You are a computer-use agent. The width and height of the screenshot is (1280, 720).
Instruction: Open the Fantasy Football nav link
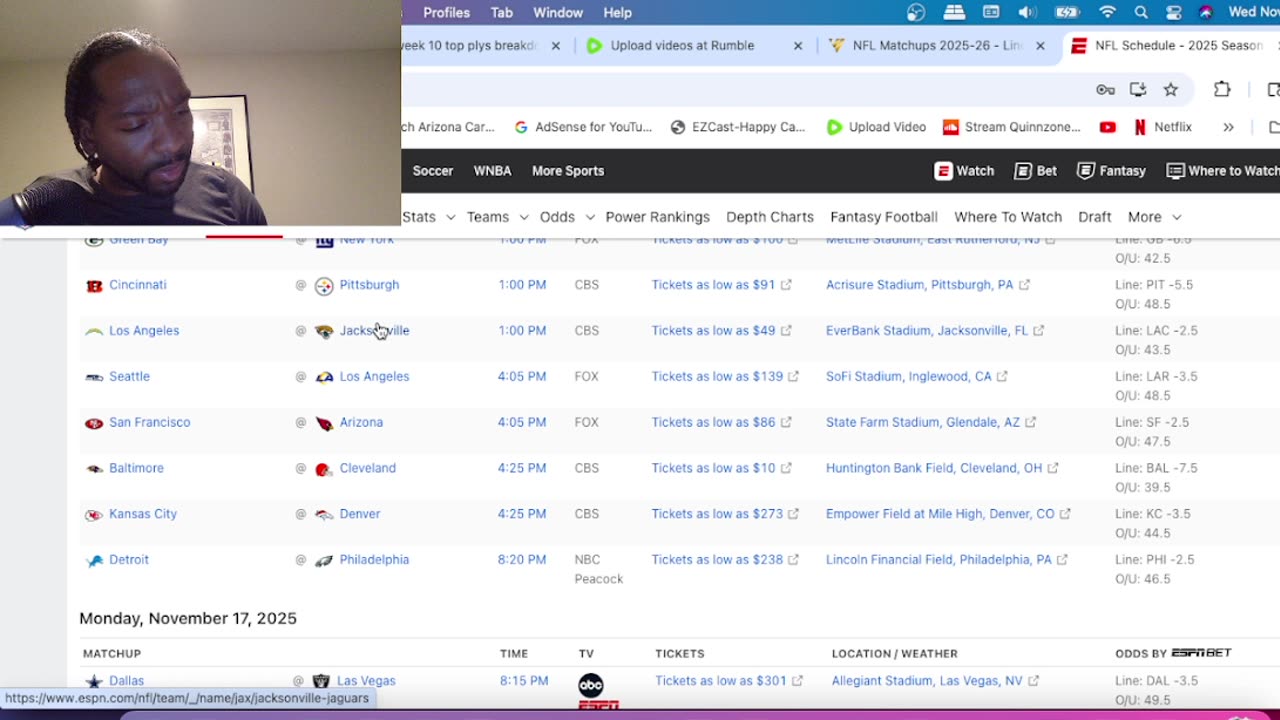884,217
